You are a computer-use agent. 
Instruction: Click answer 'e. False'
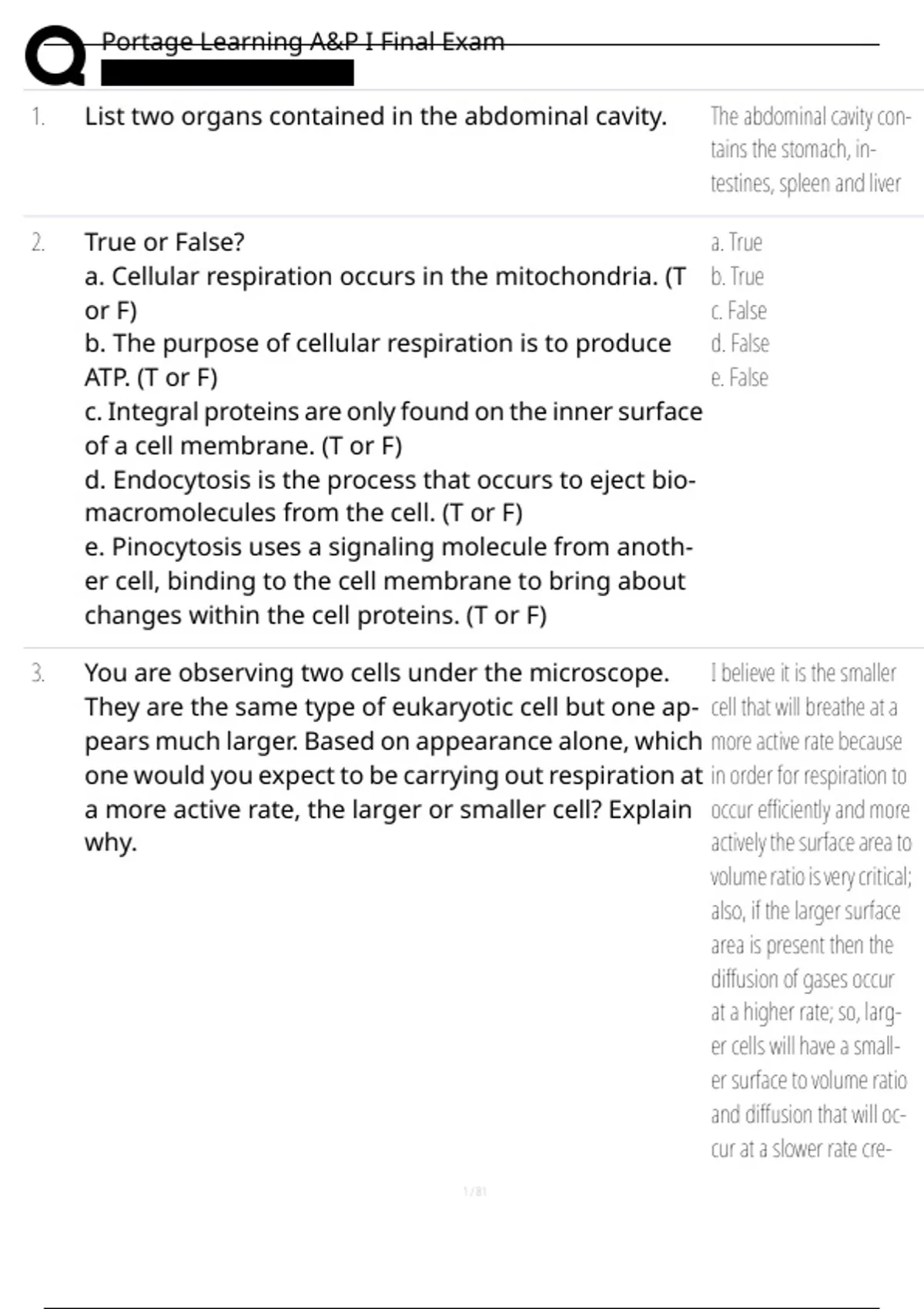739,377
